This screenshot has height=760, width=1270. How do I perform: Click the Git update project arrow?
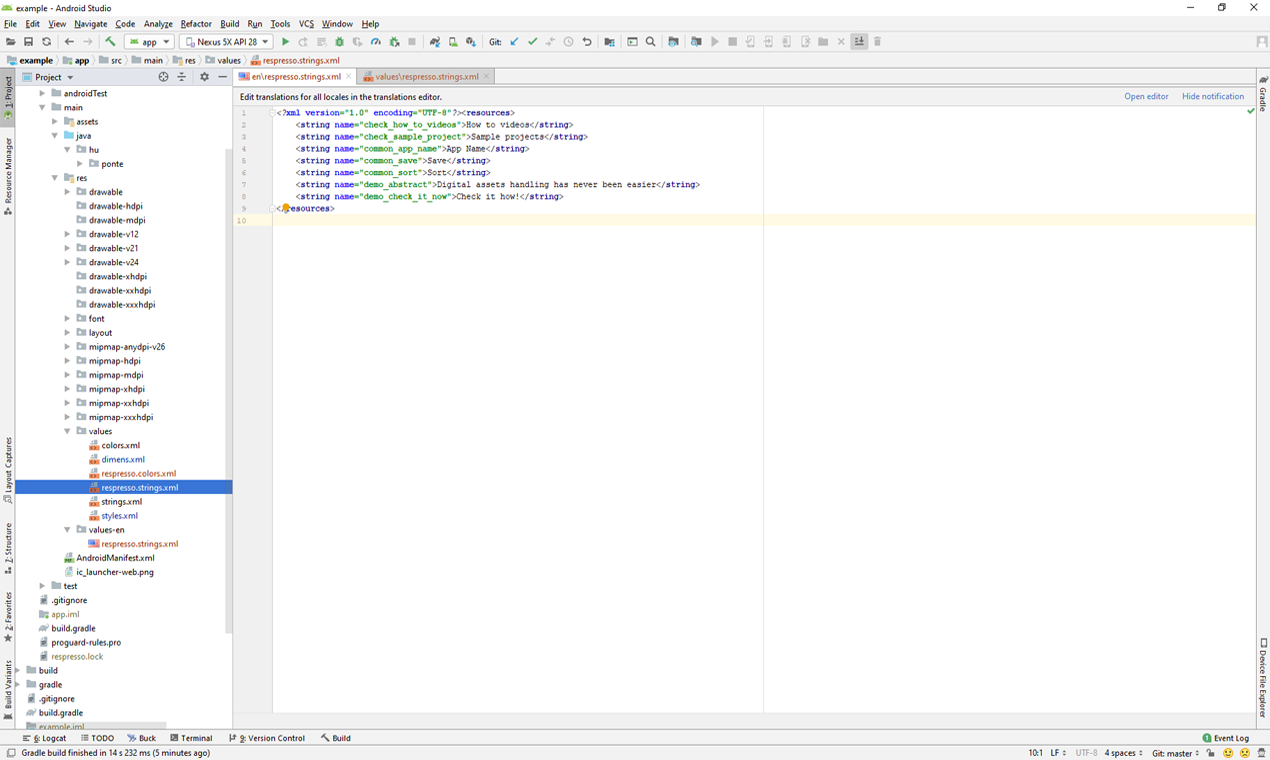coord(514,42)
